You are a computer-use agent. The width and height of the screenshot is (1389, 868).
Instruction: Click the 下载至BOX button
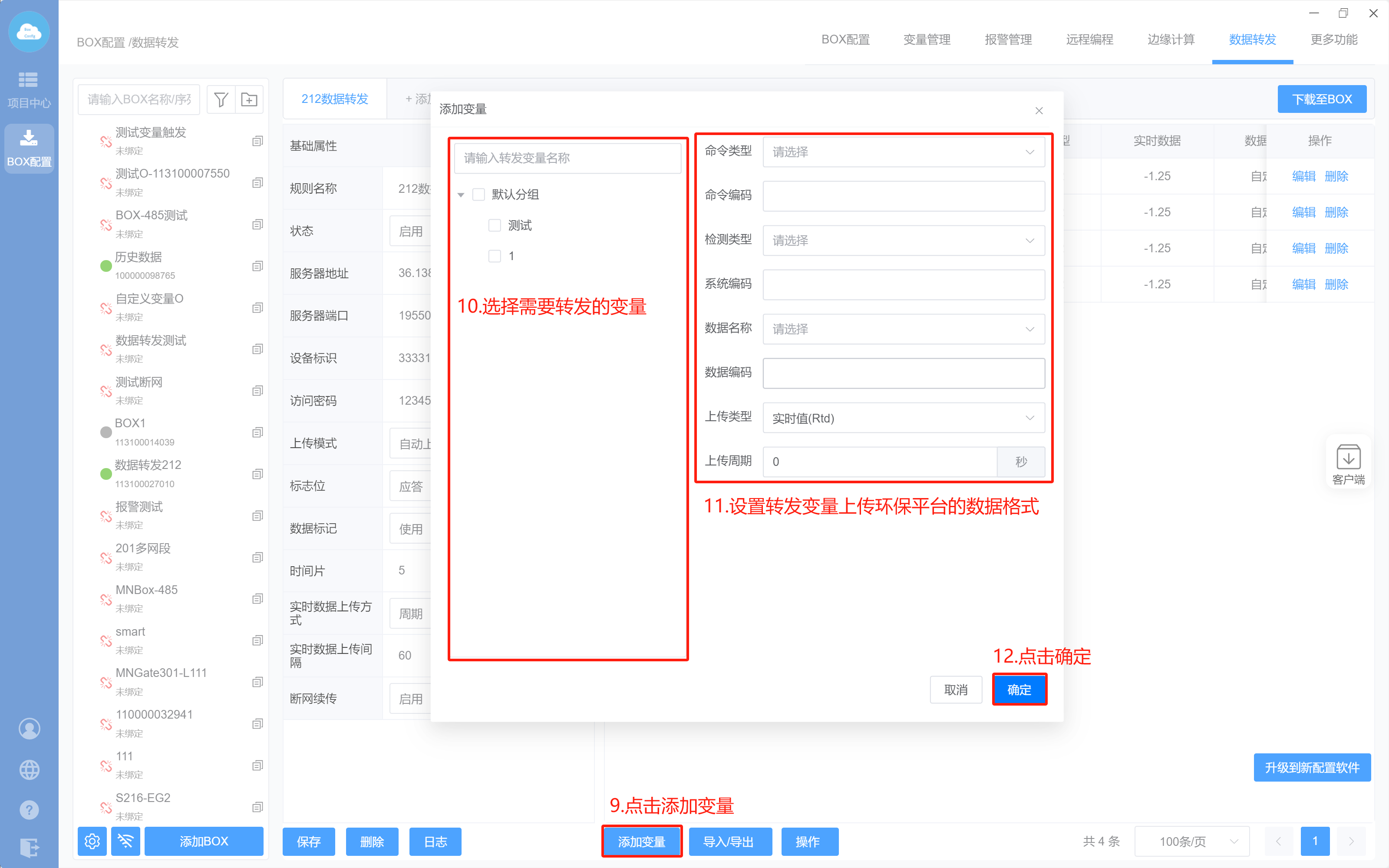click(x=1321, y=99)
